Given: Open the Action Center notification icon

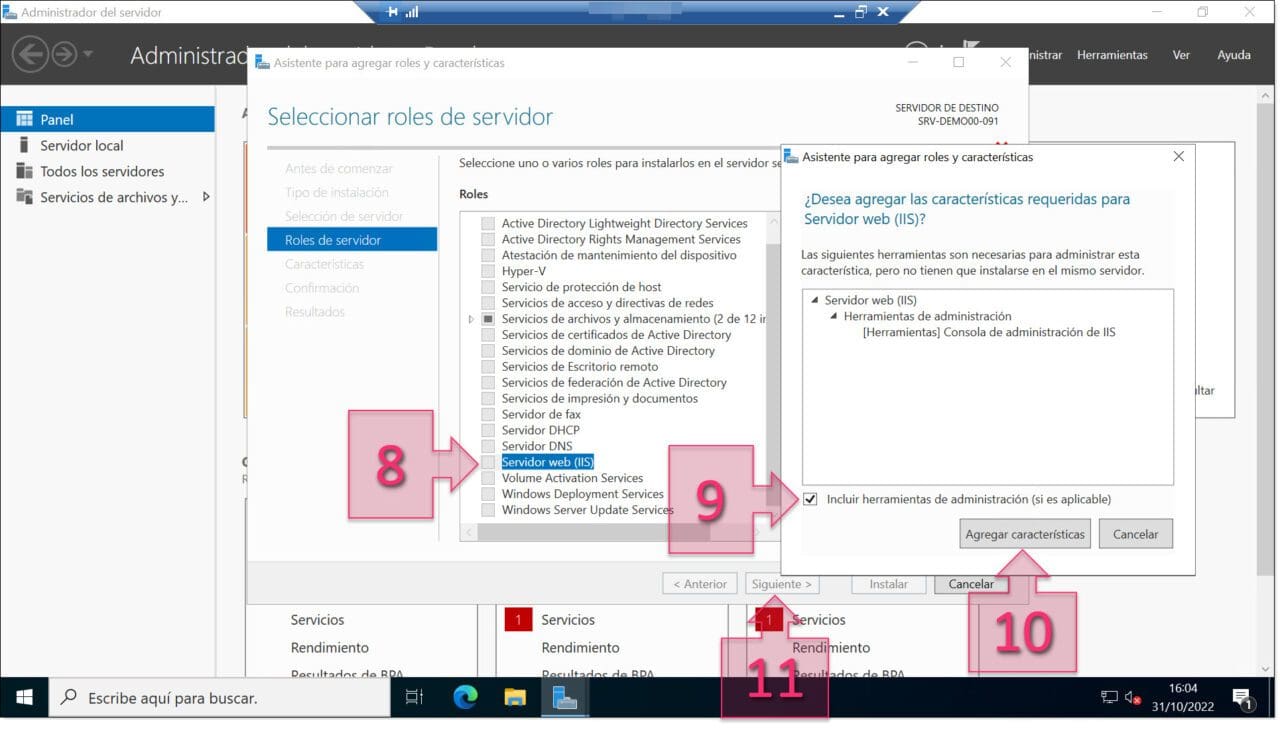Looking at the screenshot, I should [1243, 697].
